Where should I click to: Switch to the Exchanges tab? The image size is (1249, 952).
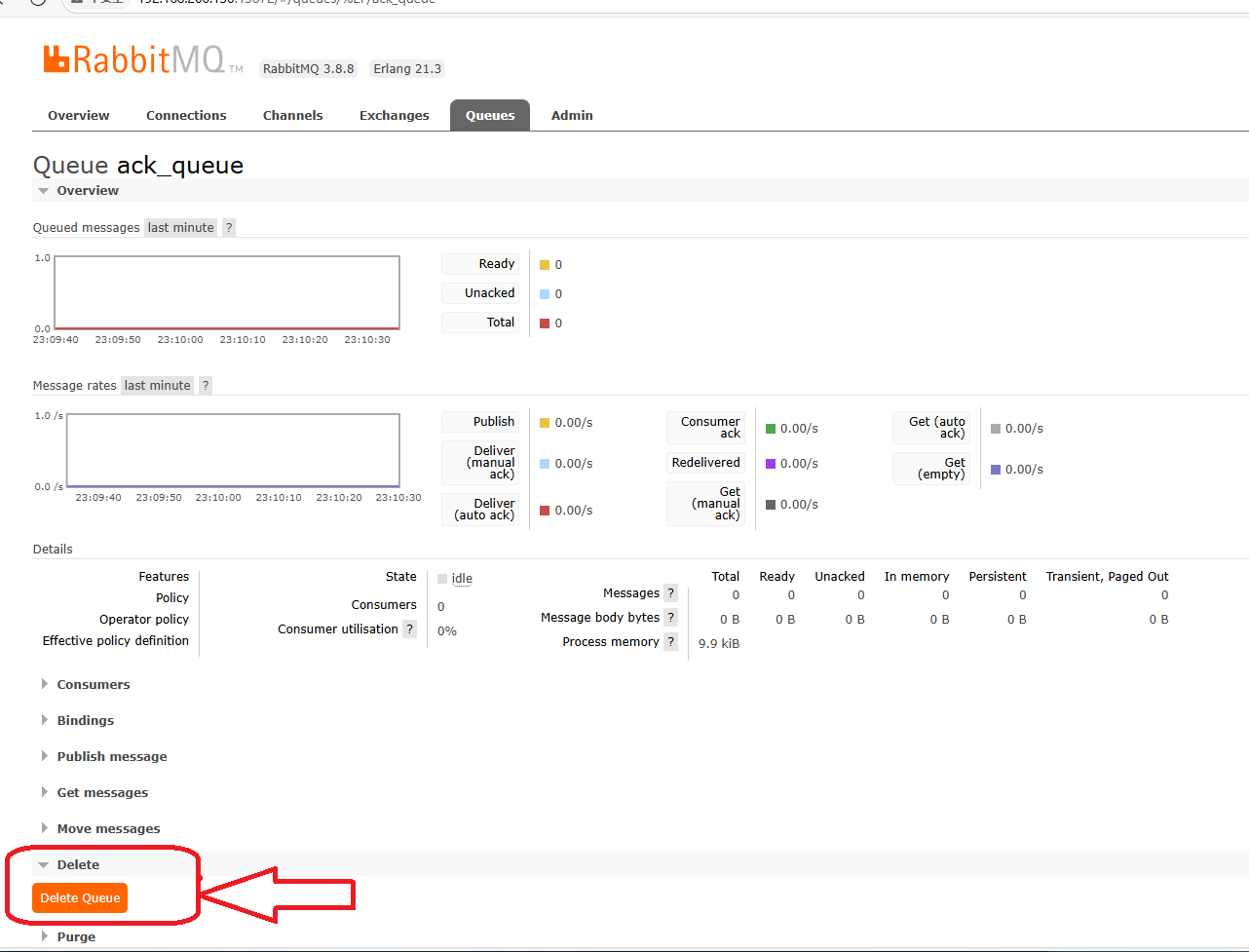click(x=394, y=115)
